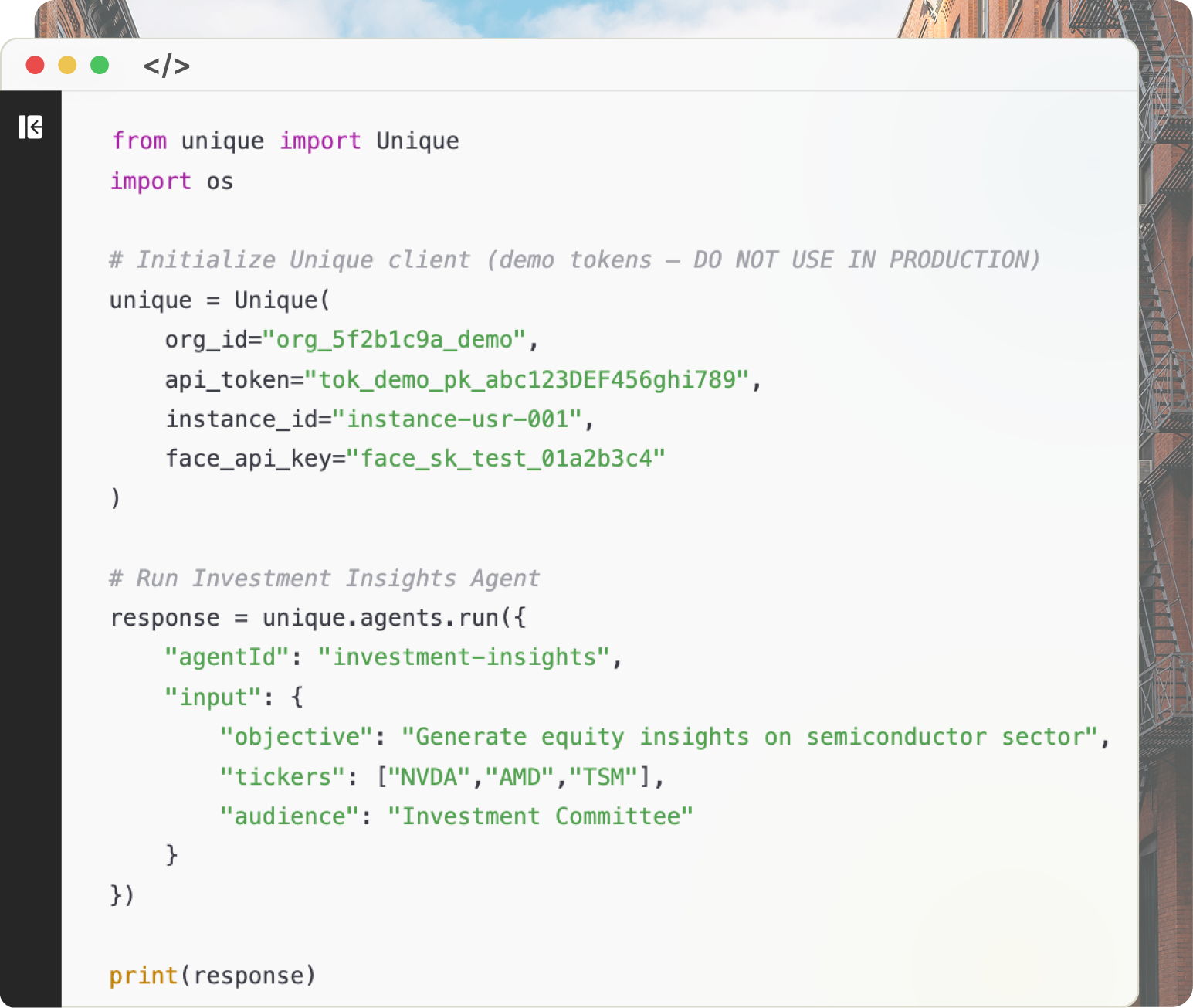Click the print keyword on last line
This screenshot has height=1008, width=1193.
(144, 976)
